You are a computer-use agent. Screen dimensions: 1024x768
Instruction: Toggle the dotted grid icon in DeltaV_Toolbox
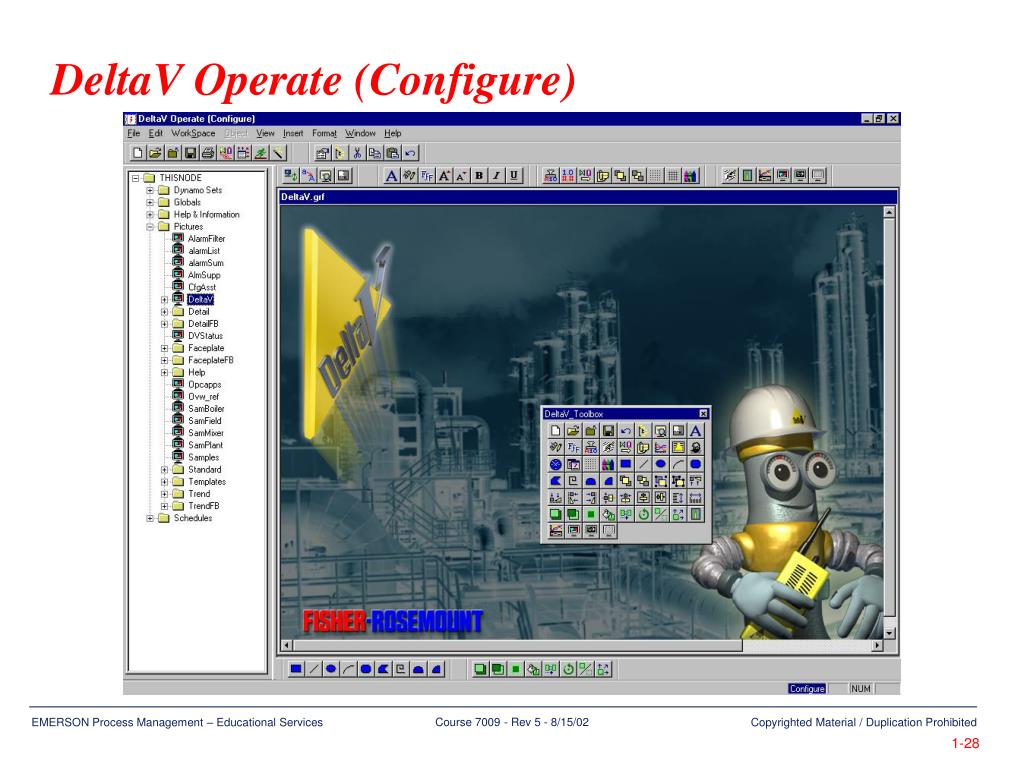(590, 464)
